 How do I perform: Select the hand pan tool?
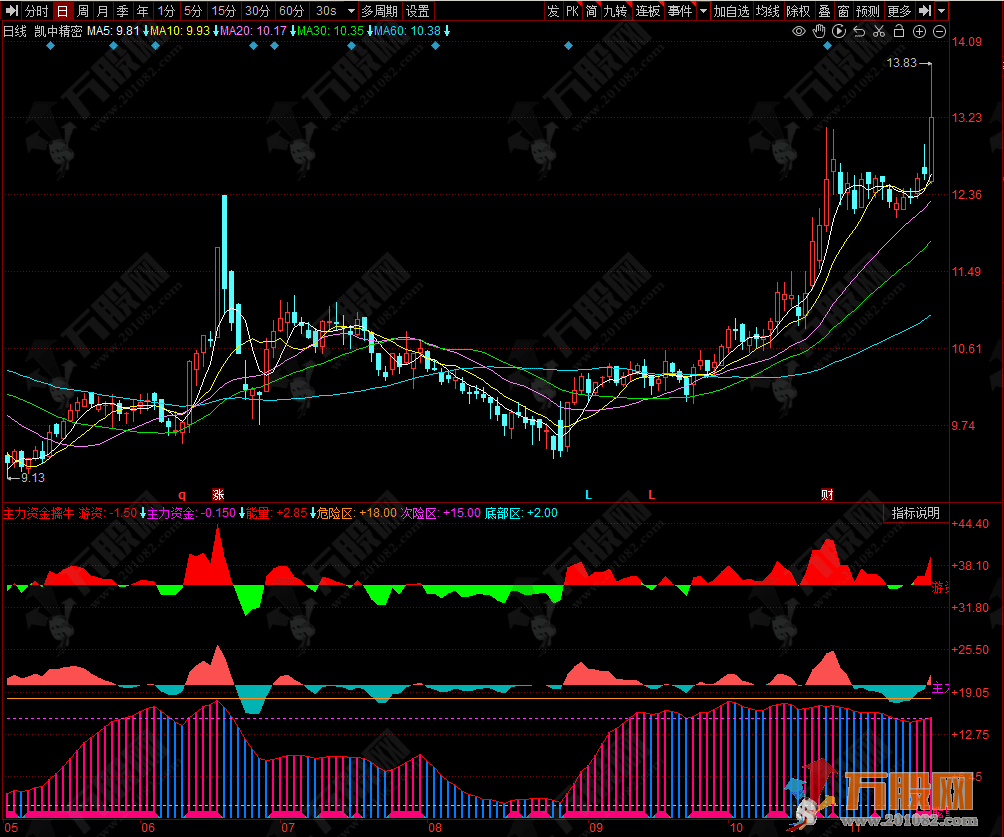tap(819, 31)
